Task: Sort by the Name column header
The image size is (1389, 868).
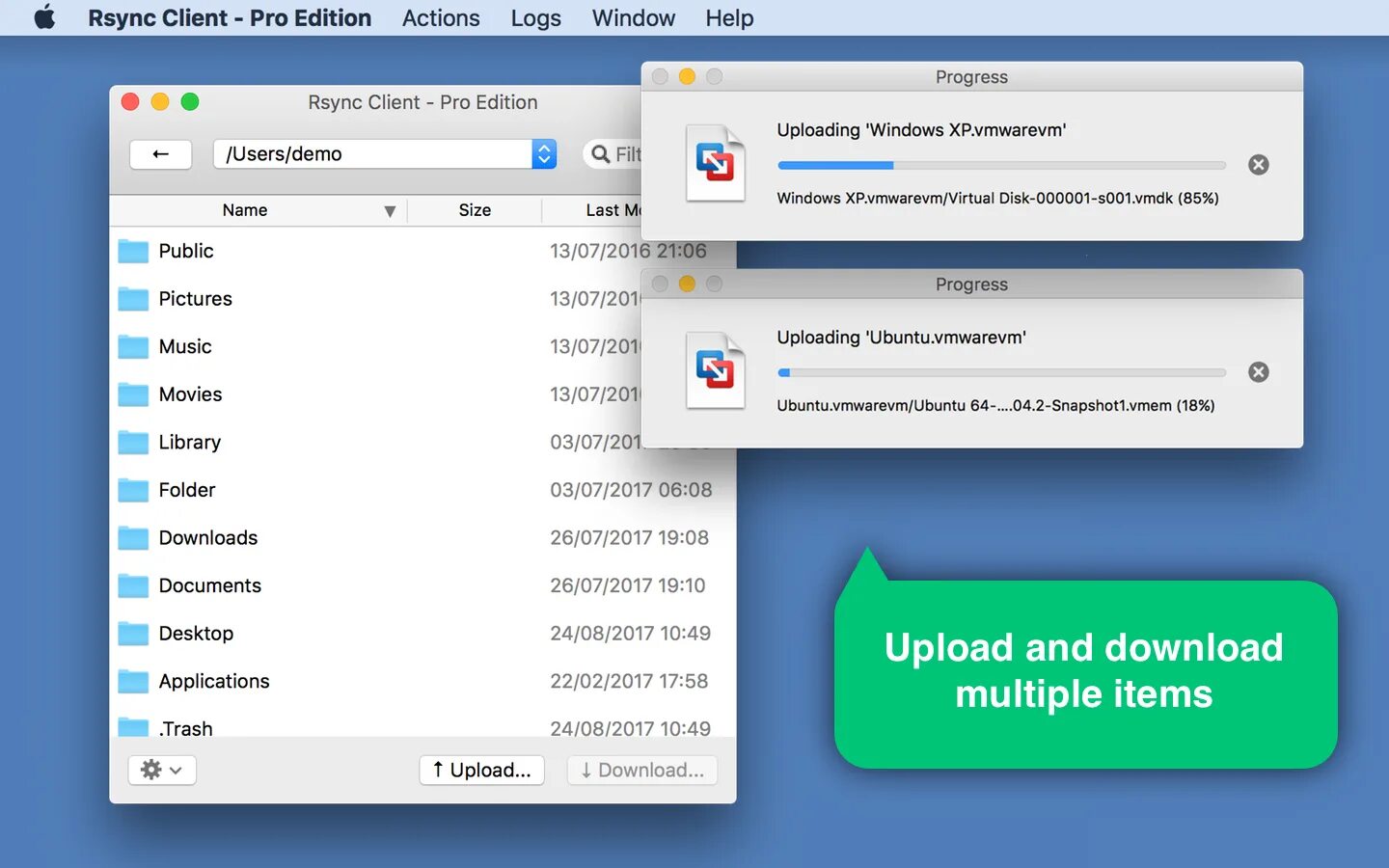Action: [x=245, y=210]
